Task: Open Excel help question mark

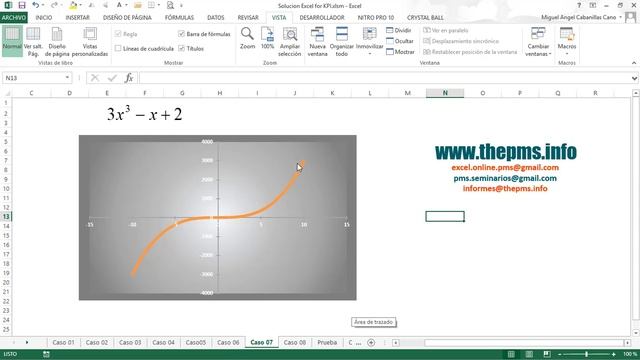Action: point(579,5)
